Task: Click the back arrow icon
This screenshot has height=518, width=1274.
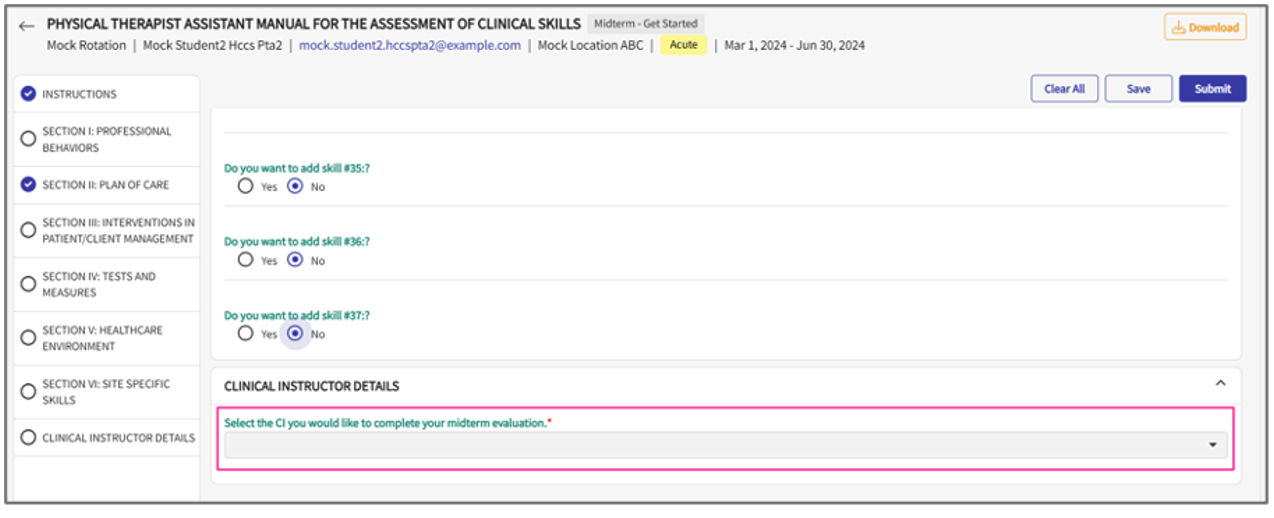Action: pyautogui.click(x=27, y=26)
